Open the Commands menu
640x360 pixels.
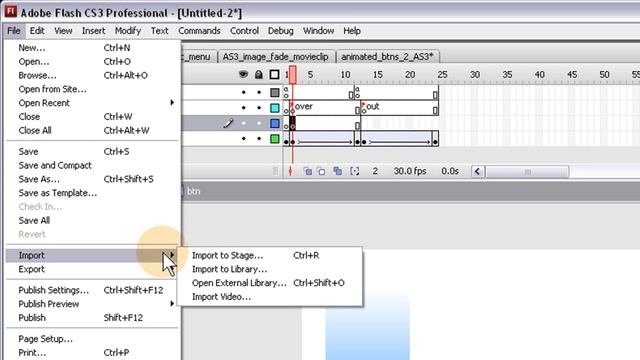click(x=199, y=31)
